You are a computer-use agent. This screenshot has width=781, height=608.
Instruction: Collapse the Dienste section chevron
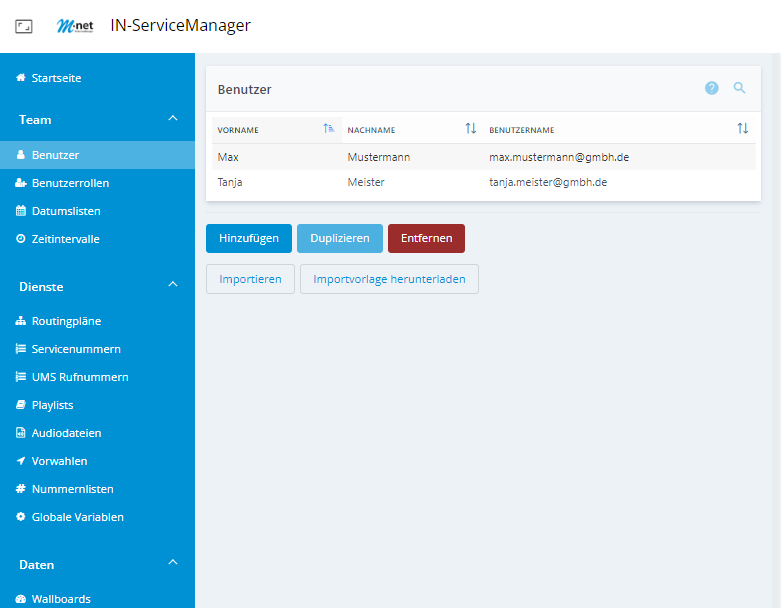point(173,286)
